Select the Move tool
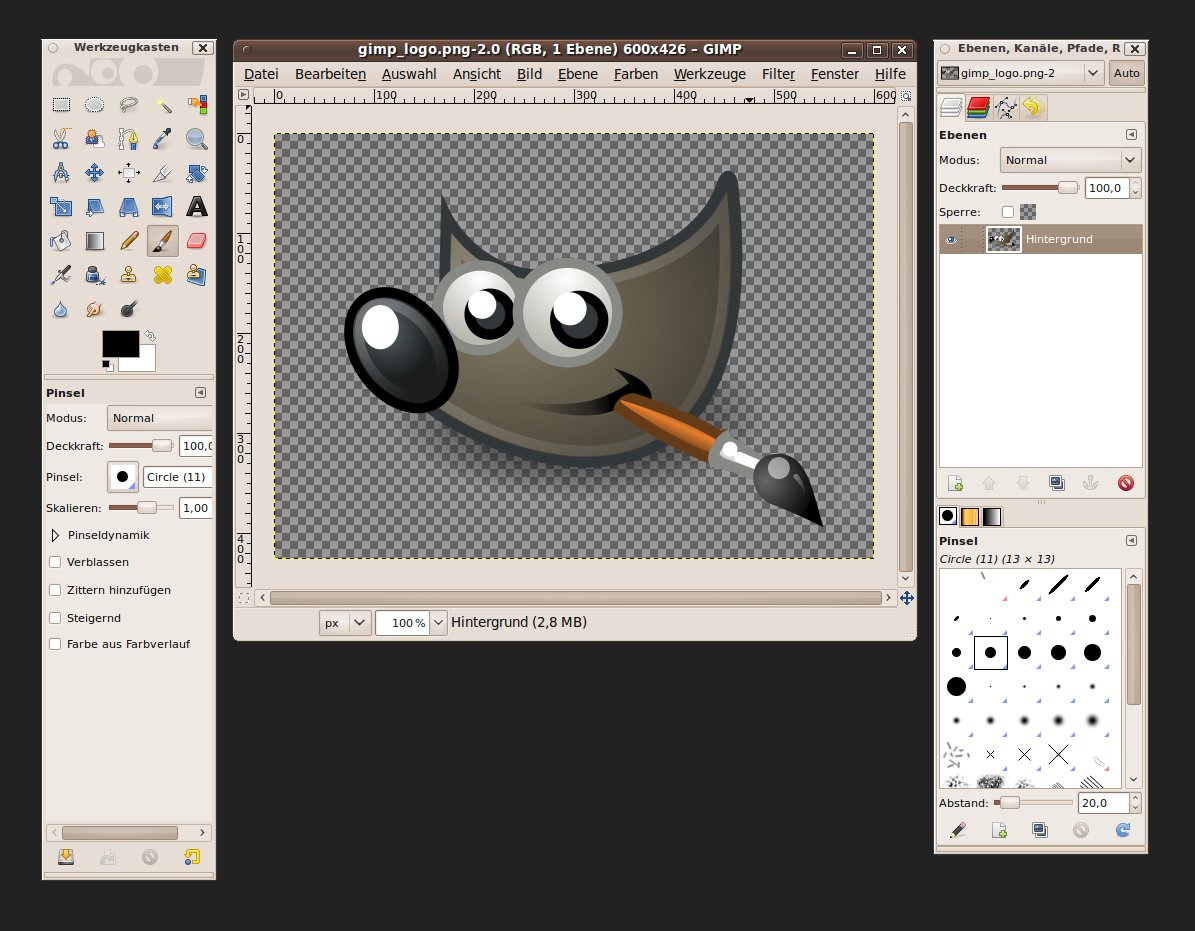The width and height of the screenshot is (1195, 931). pos(95,173)
